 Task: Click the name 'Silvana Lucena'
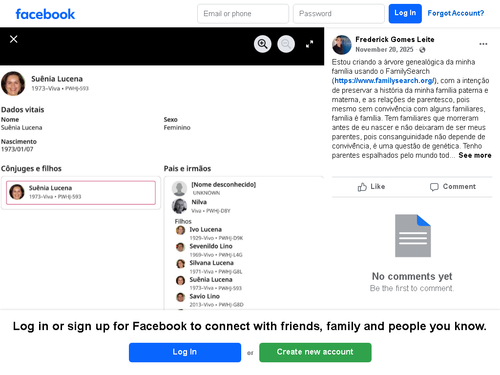[212, 263]
